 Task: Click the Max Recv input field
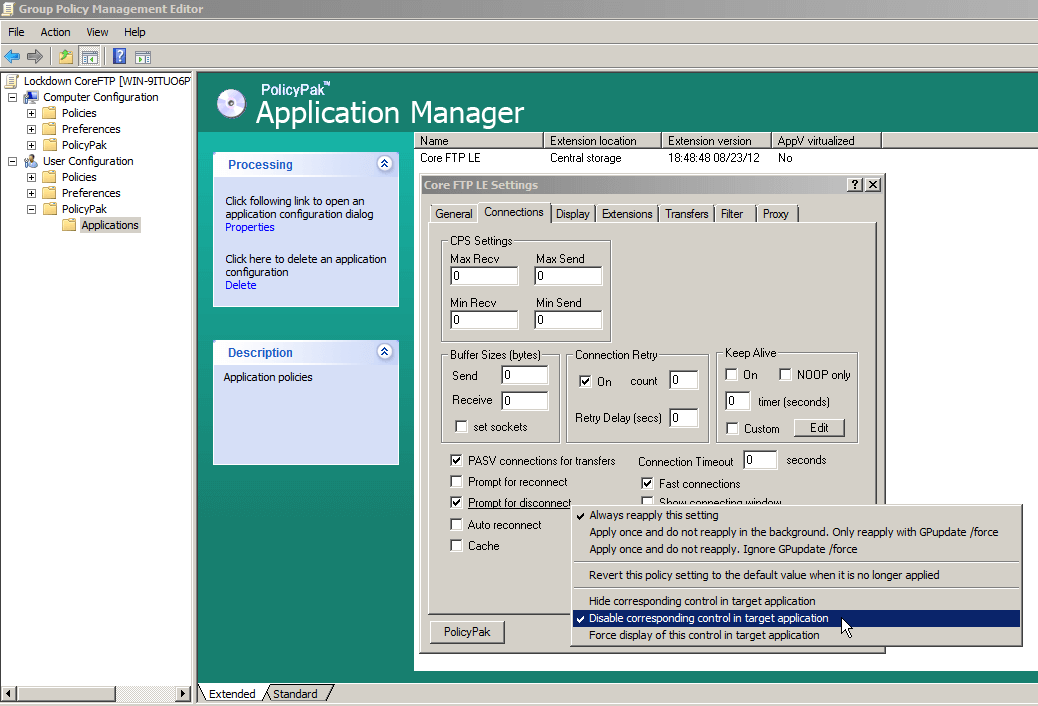pos(484,276)
